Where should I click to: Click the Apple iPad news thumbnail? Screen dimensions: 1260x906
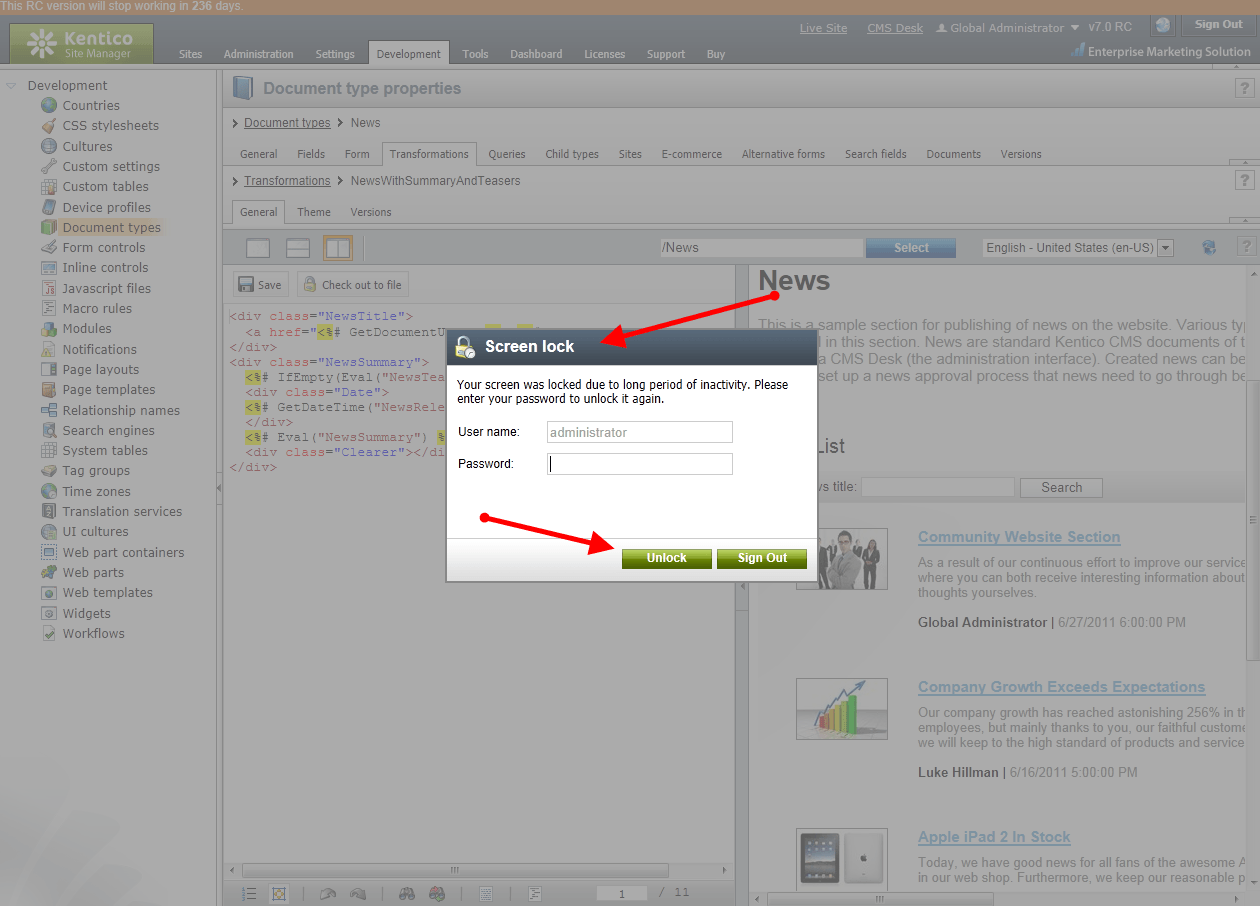[x=842, y=858]
